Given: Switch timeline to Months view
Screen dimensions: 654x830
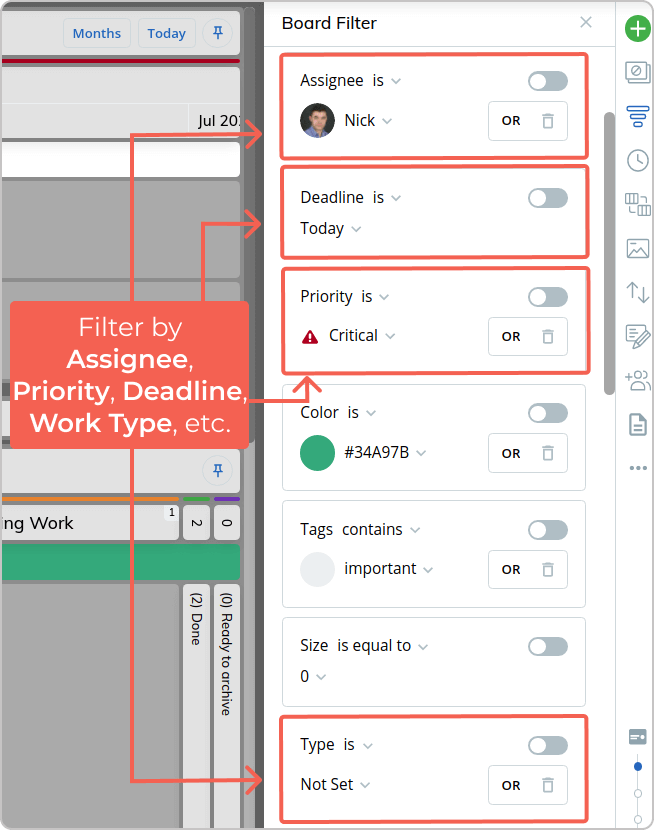Looking at the screenshot, I should click(97, 33).
